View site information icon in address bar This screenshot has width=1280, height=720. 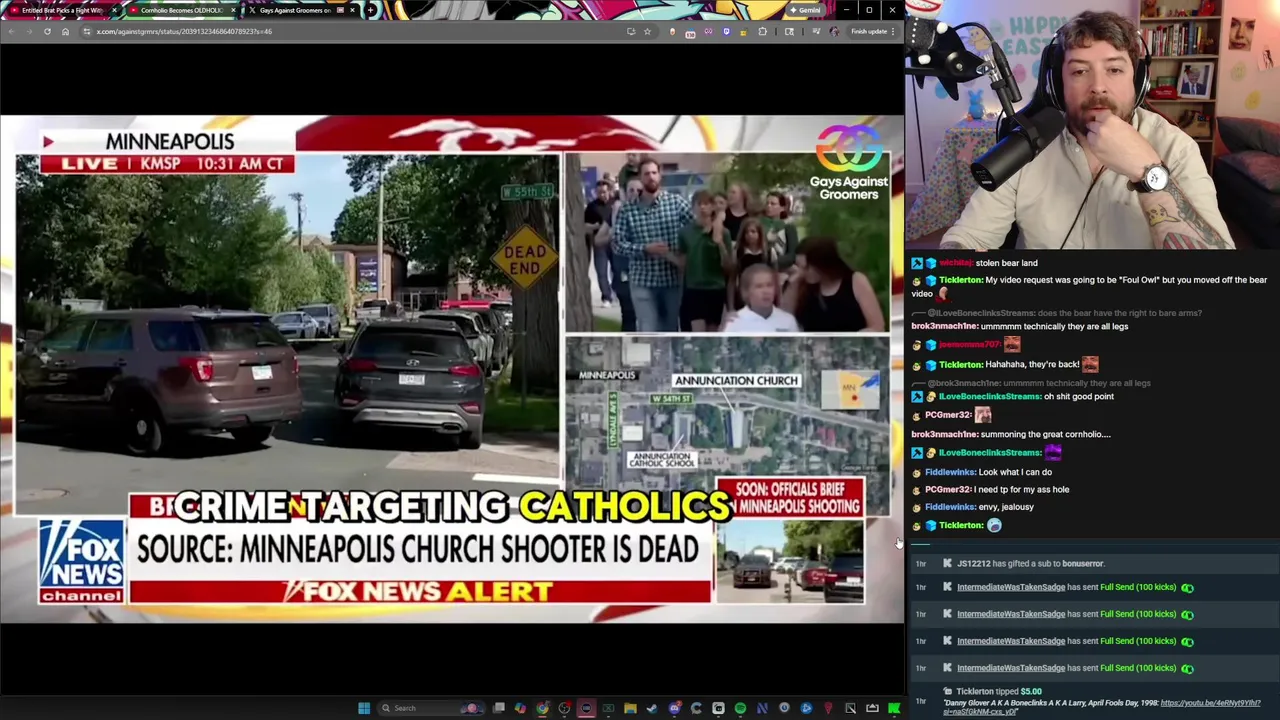(86, 31)
